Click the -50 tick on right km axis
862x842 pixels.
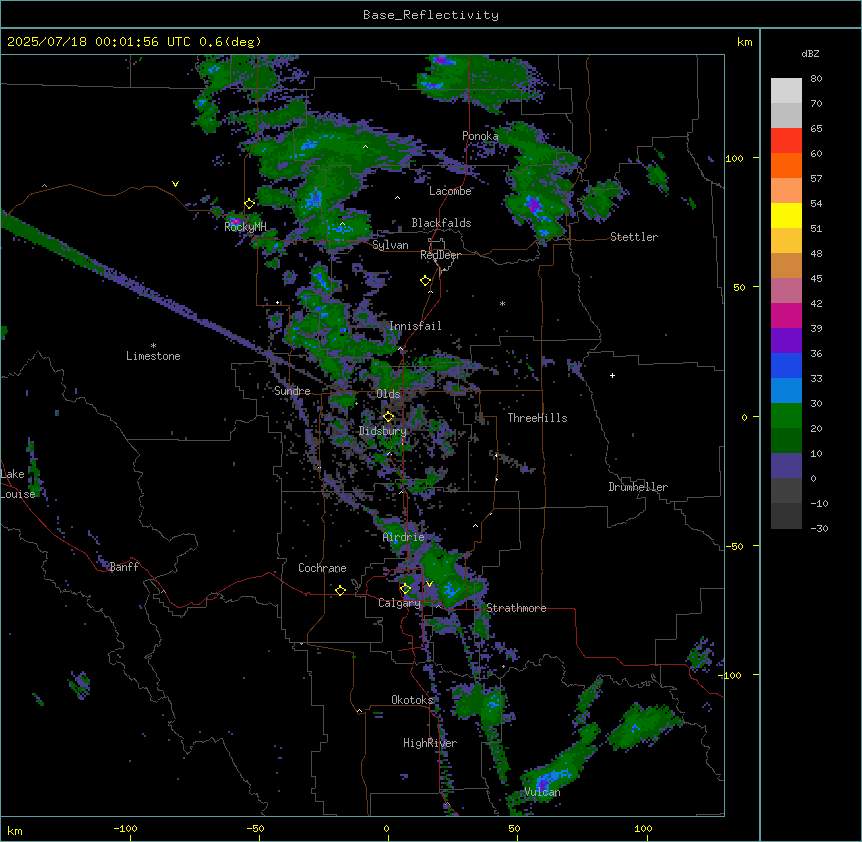(734, 546)
